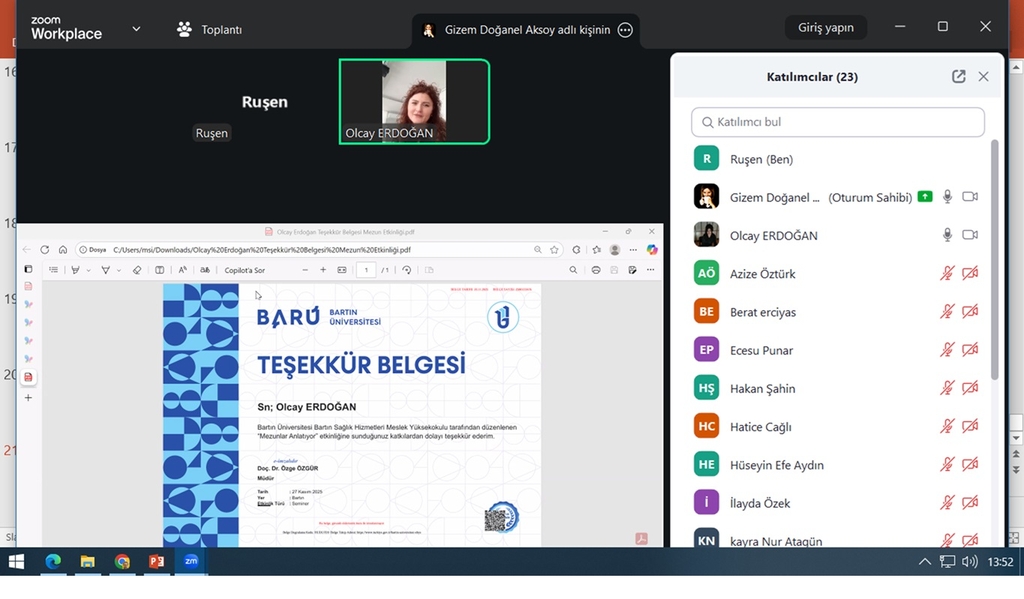Click Hakan Şahin's muted microphone icon

[947, 388]
